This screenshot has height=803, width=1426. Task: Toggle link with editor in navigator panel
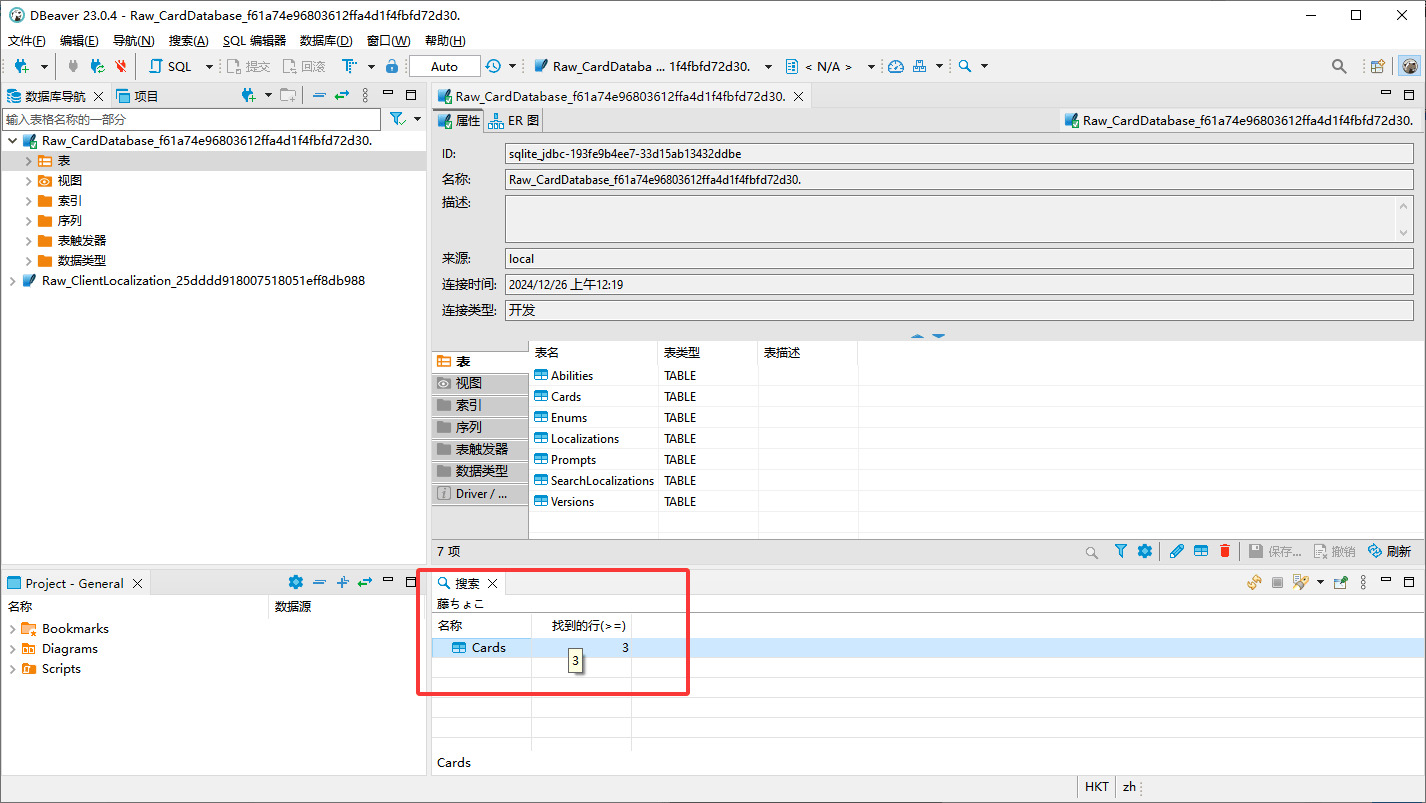(x=342, y=95)
